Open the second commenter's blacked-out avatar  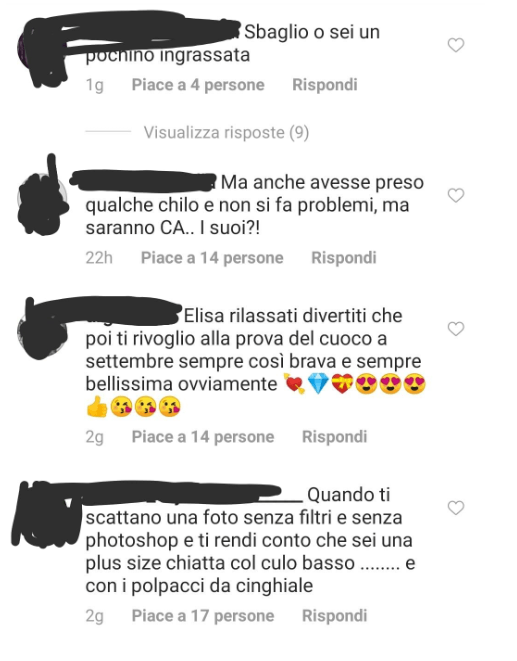click(42, 198)
